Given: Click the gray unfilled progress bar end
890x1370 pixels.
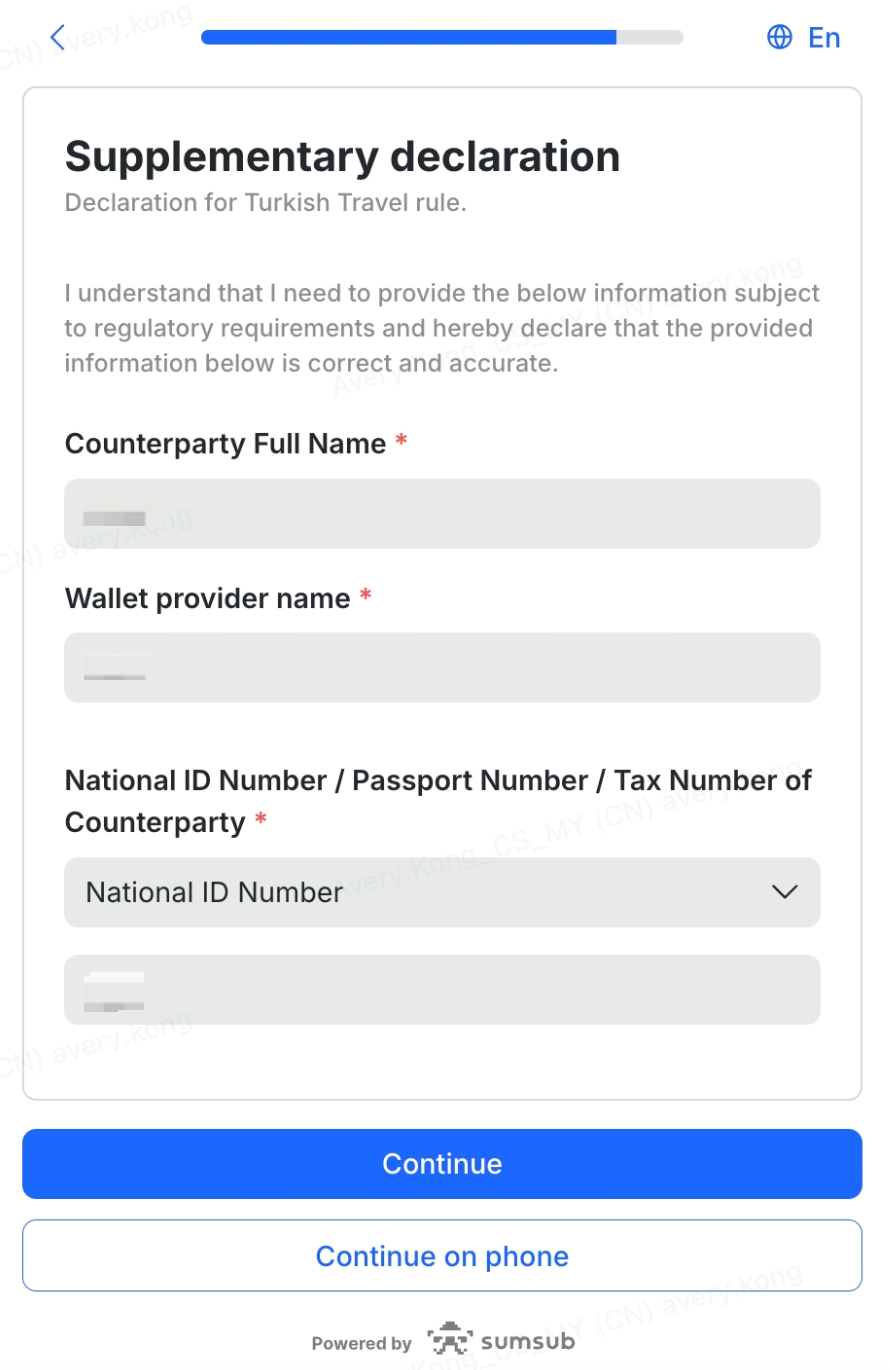Looking at the screenshot, I should (650, 38).
